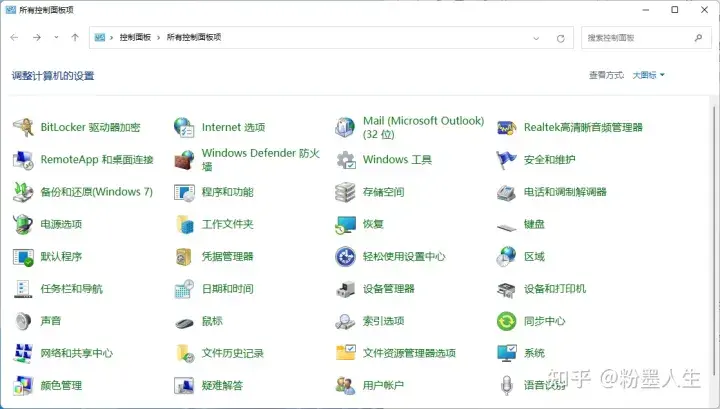
Task: Expand the address bar history dropdown arrow
Action: tap(538, 38)
